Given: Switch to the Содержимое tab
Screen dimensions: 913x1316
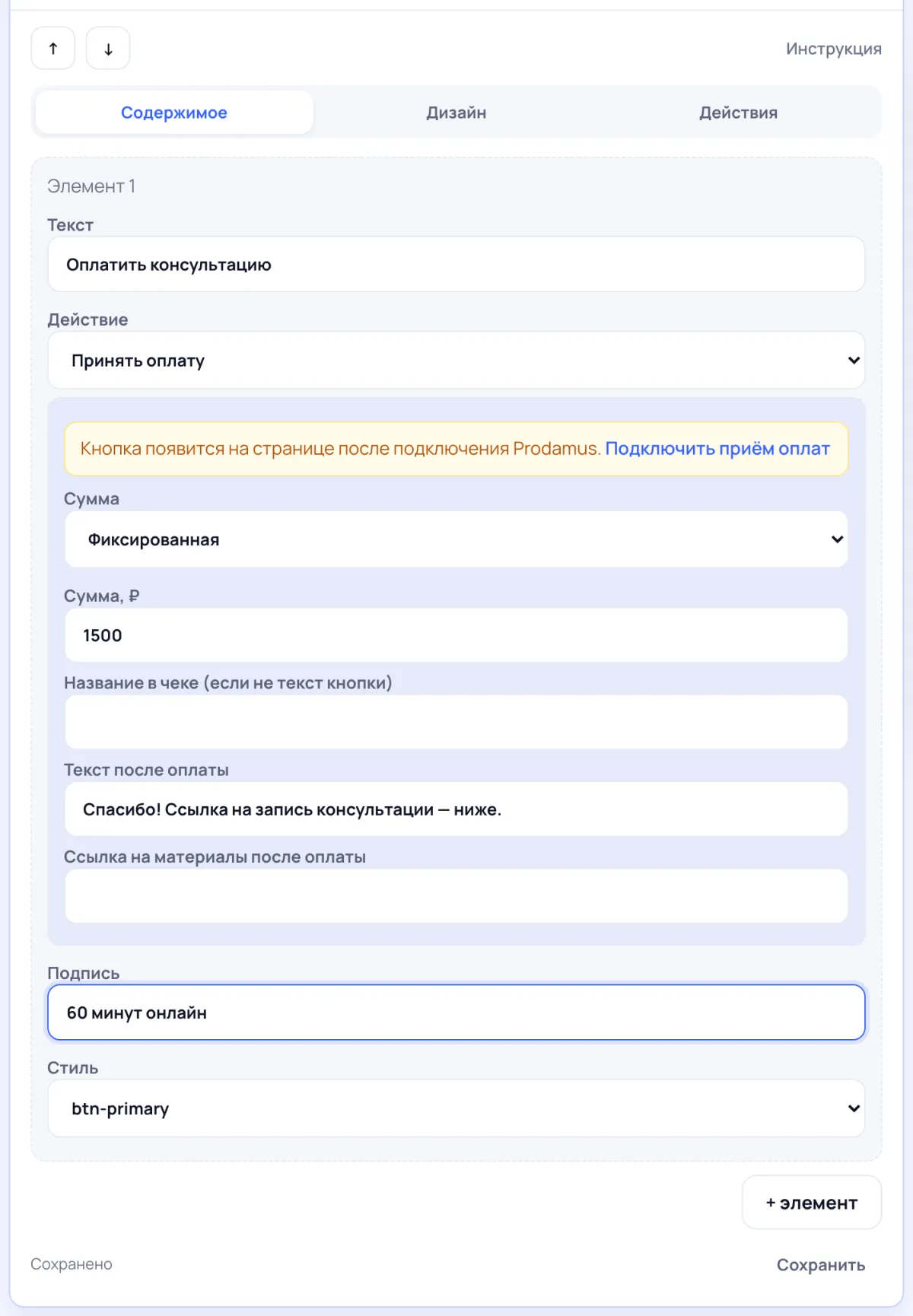Looking at the screenshot, I should coord(174,113).
